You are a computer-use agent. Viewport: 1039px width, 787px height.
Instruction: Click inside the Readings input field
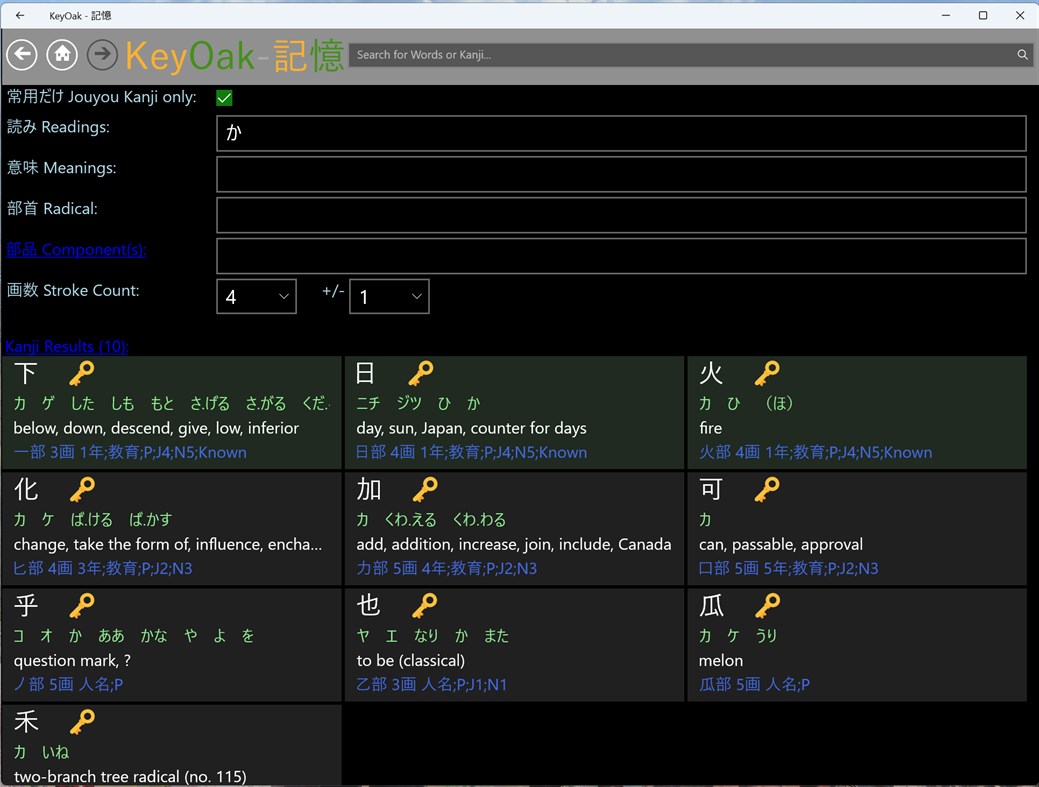point(620,133)
